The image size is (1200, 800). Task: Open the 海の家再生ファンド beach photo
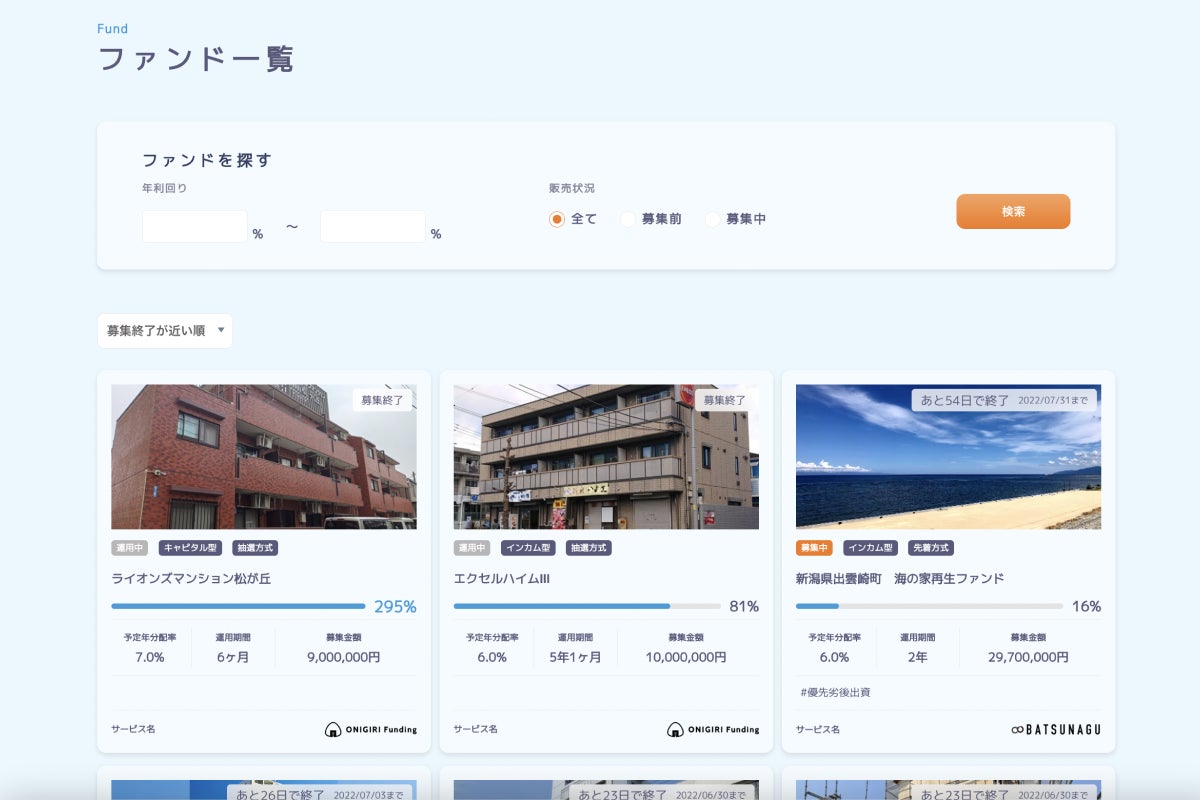click(x=948, y=457)
